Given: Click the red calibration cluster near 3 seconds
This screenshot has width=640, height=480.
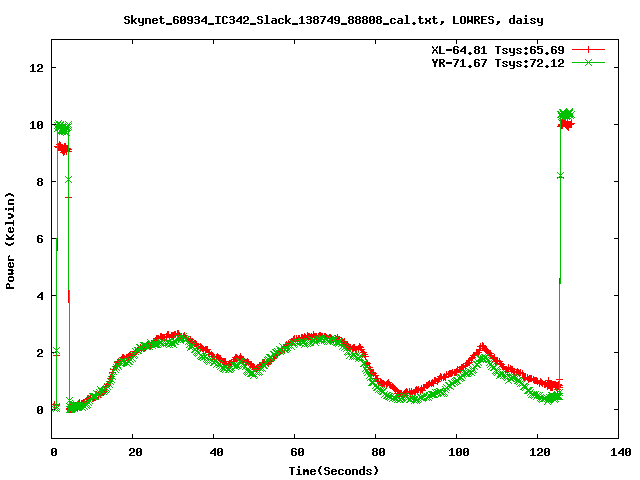Looking at the screenshot, I should (63, 149).
